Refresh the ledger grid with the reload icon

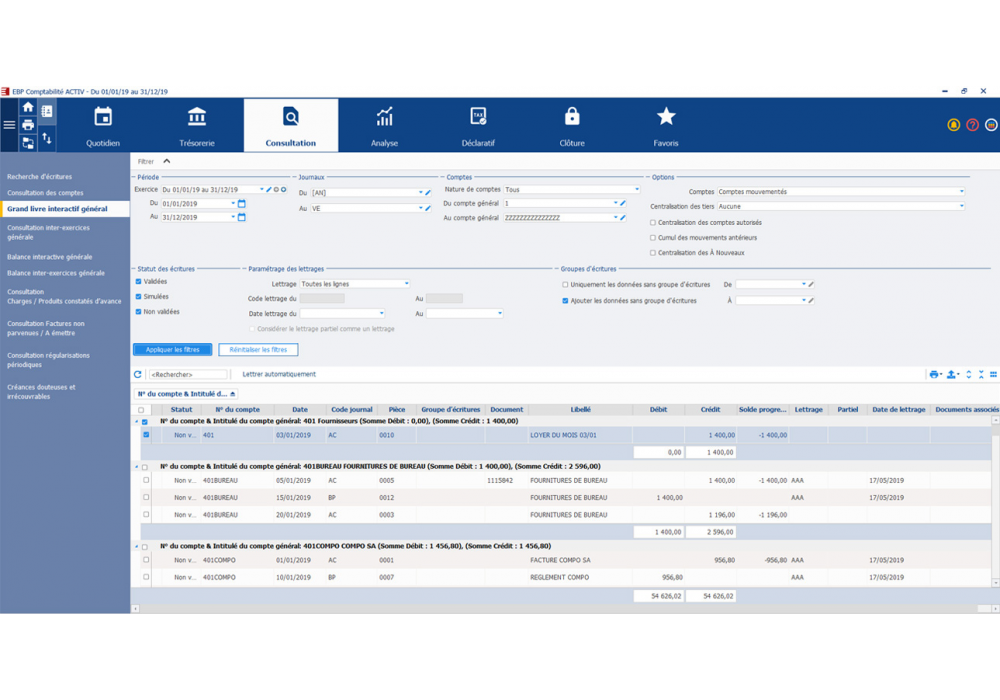pos(138,375)
